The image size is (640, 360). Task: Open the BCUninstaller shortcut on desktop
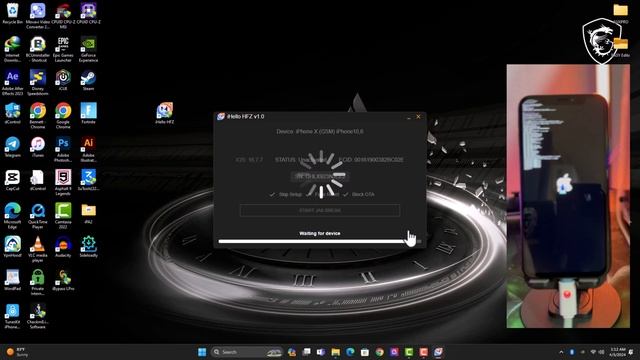tap(38, 49)
